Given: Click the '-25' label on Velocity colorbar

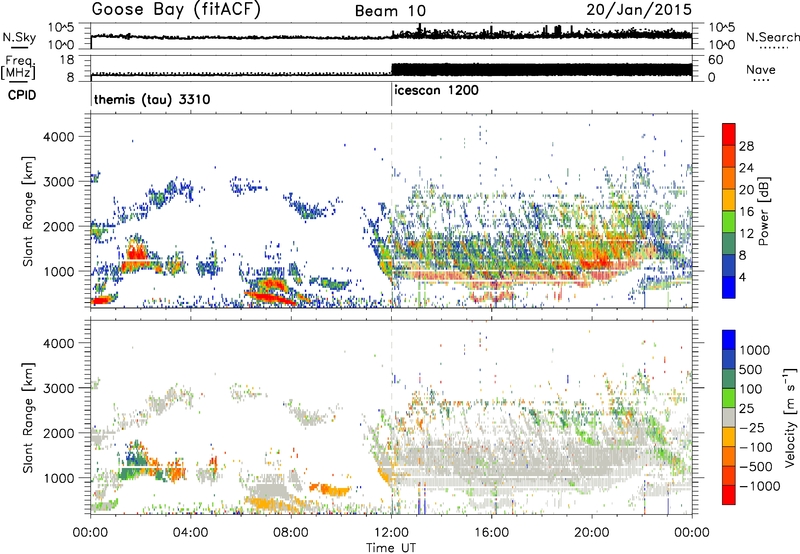Looking at the screenshot, I should click(753, 428).
